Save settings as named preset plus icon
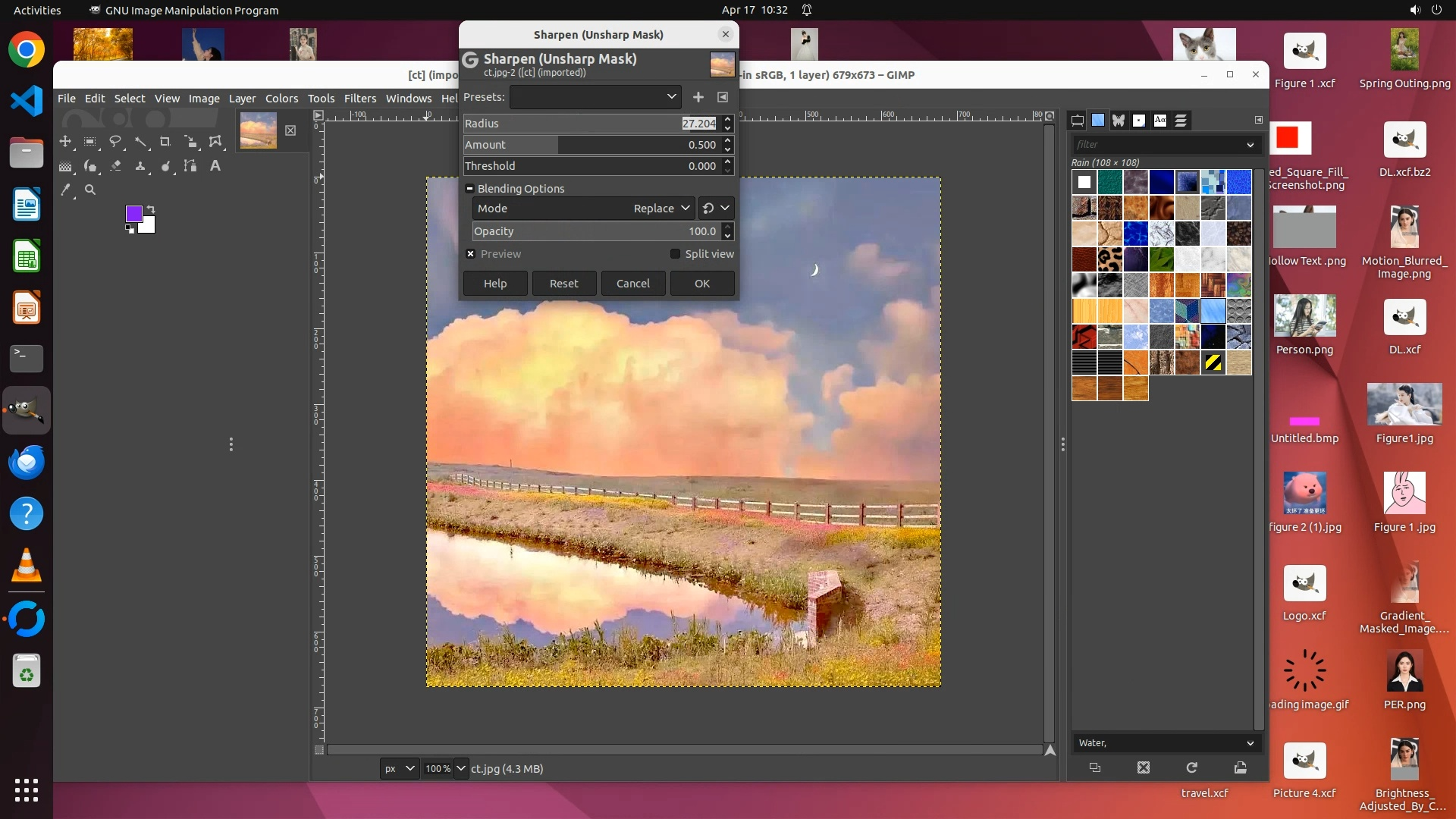 (698, 97)
